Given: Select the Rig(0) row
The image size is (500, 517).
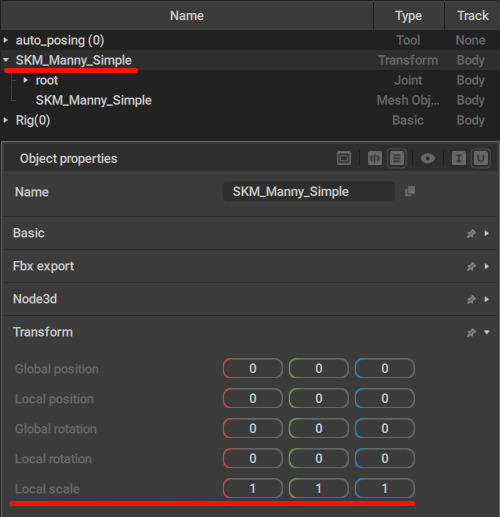Looking at the screenshot, I should 250,120.
